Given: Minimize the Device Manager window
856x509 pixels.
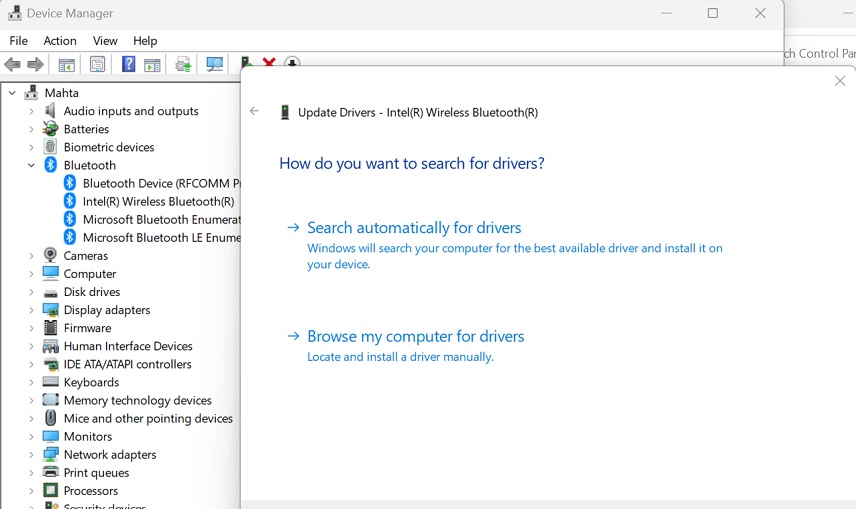Looking at the screenshot, I should point(666,13).
